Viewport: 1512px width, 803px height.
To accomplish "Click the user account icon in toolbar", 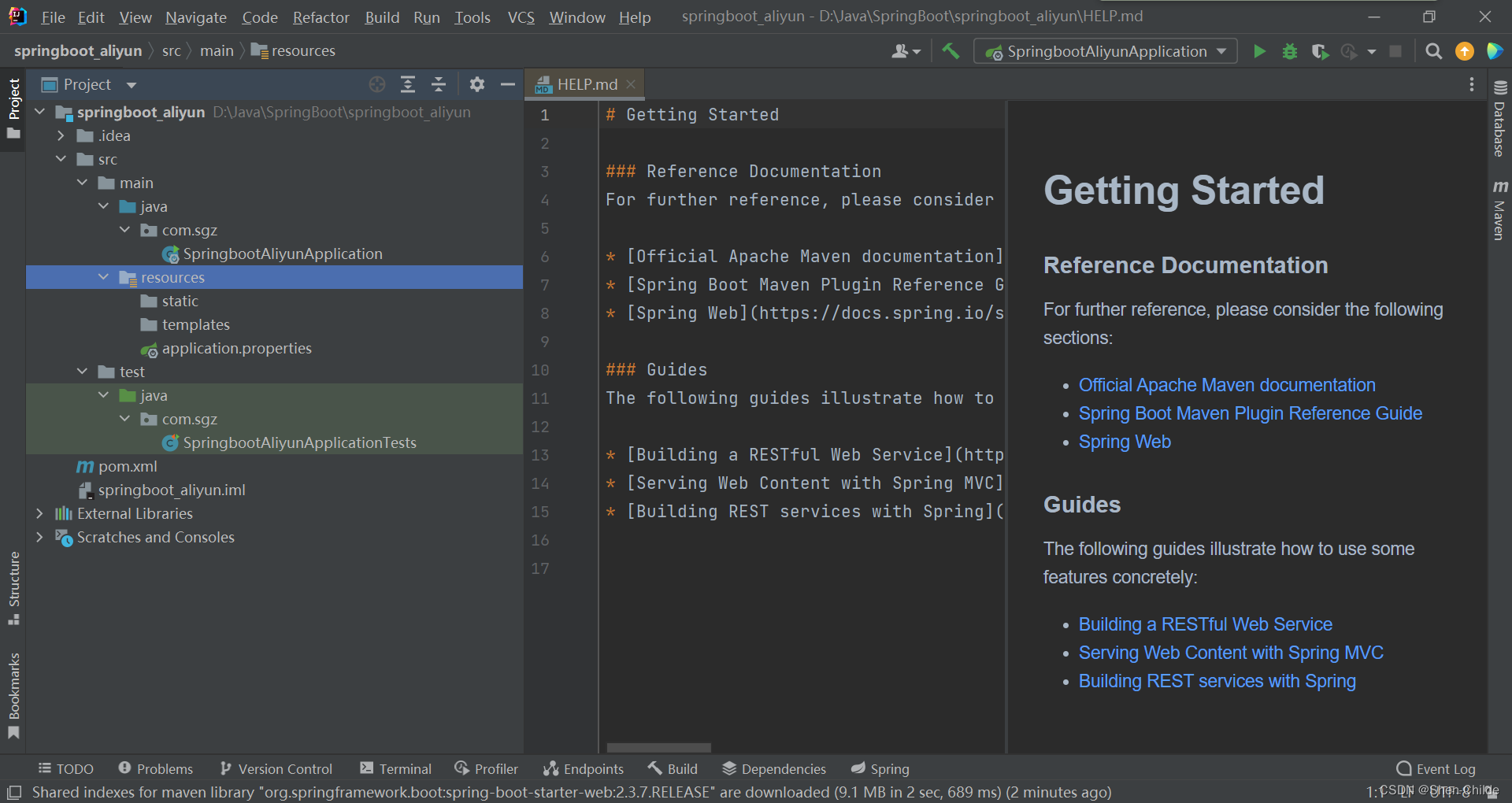I will click(x=906, y=51).
